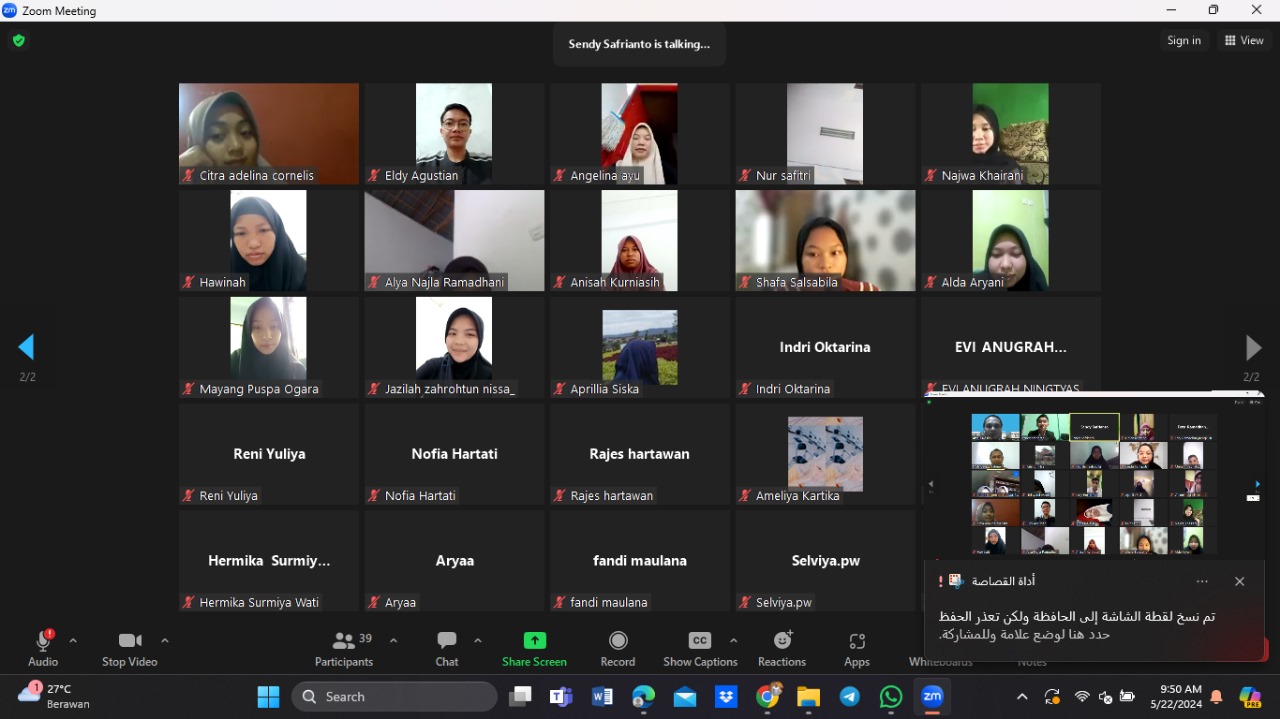Select Citra adelina cornelis video tile
The image size is (1280, 719).
point(269,134)
